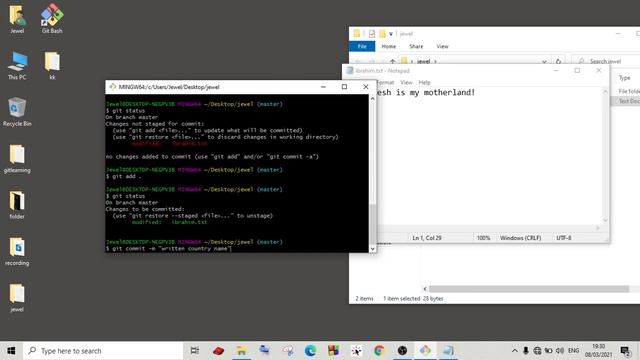Click the ENG language indicator
The image size is (640, 360).
point(573,351)
